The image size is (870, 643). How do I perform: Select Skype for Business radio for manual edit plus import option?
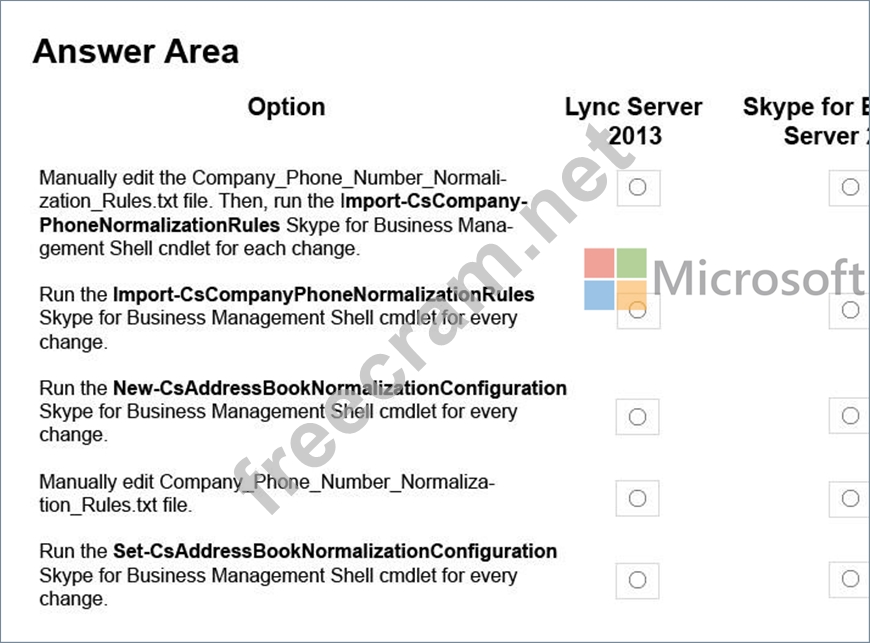(x=850, y=188)
